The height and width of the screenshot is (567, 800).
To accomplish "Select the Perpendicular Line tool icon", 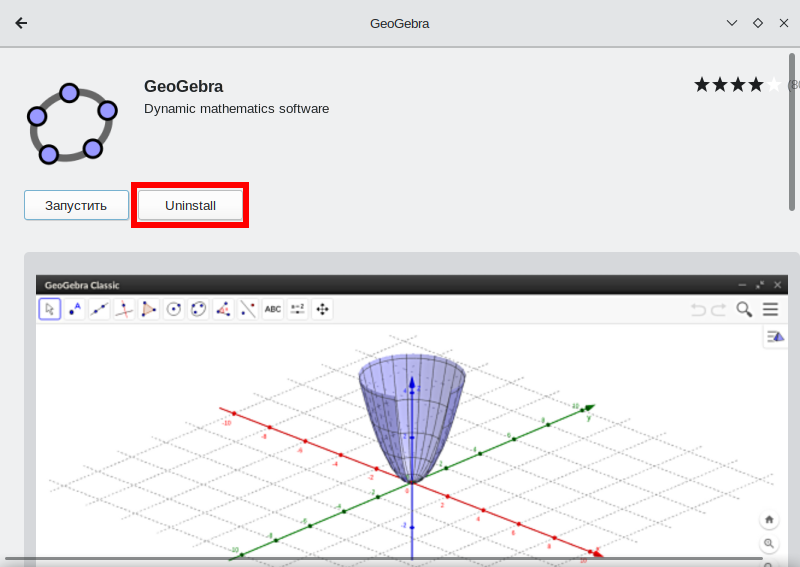I will coord(124,309).
